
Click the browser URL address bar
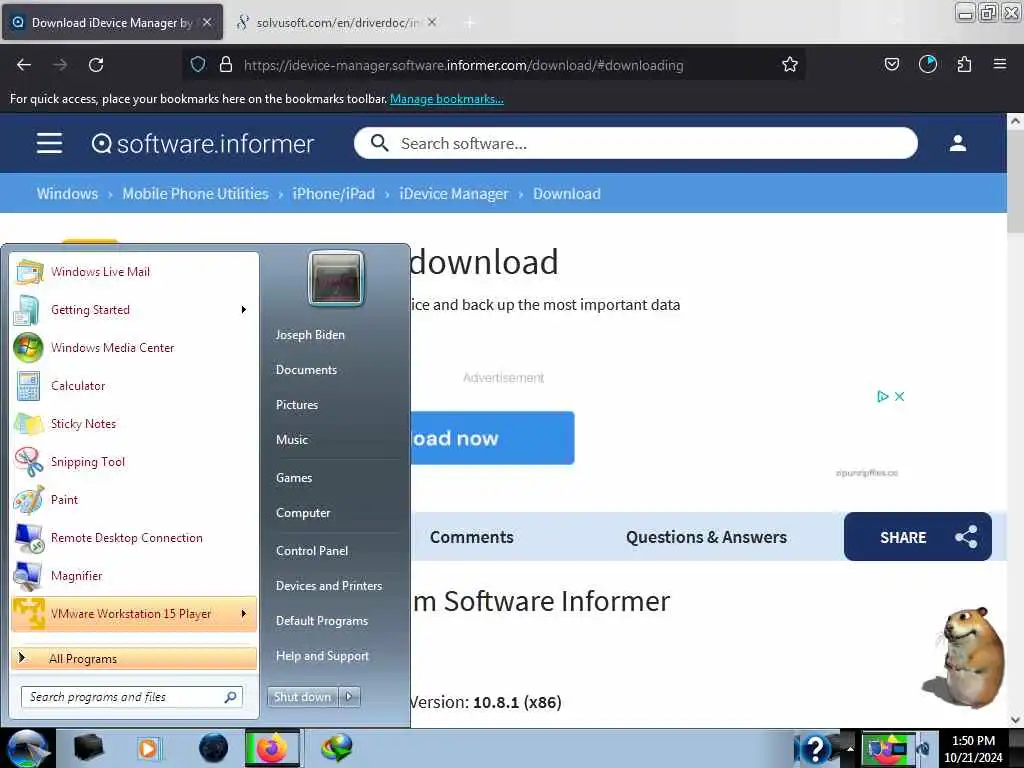pyautogui.click(x=493, y=65)
